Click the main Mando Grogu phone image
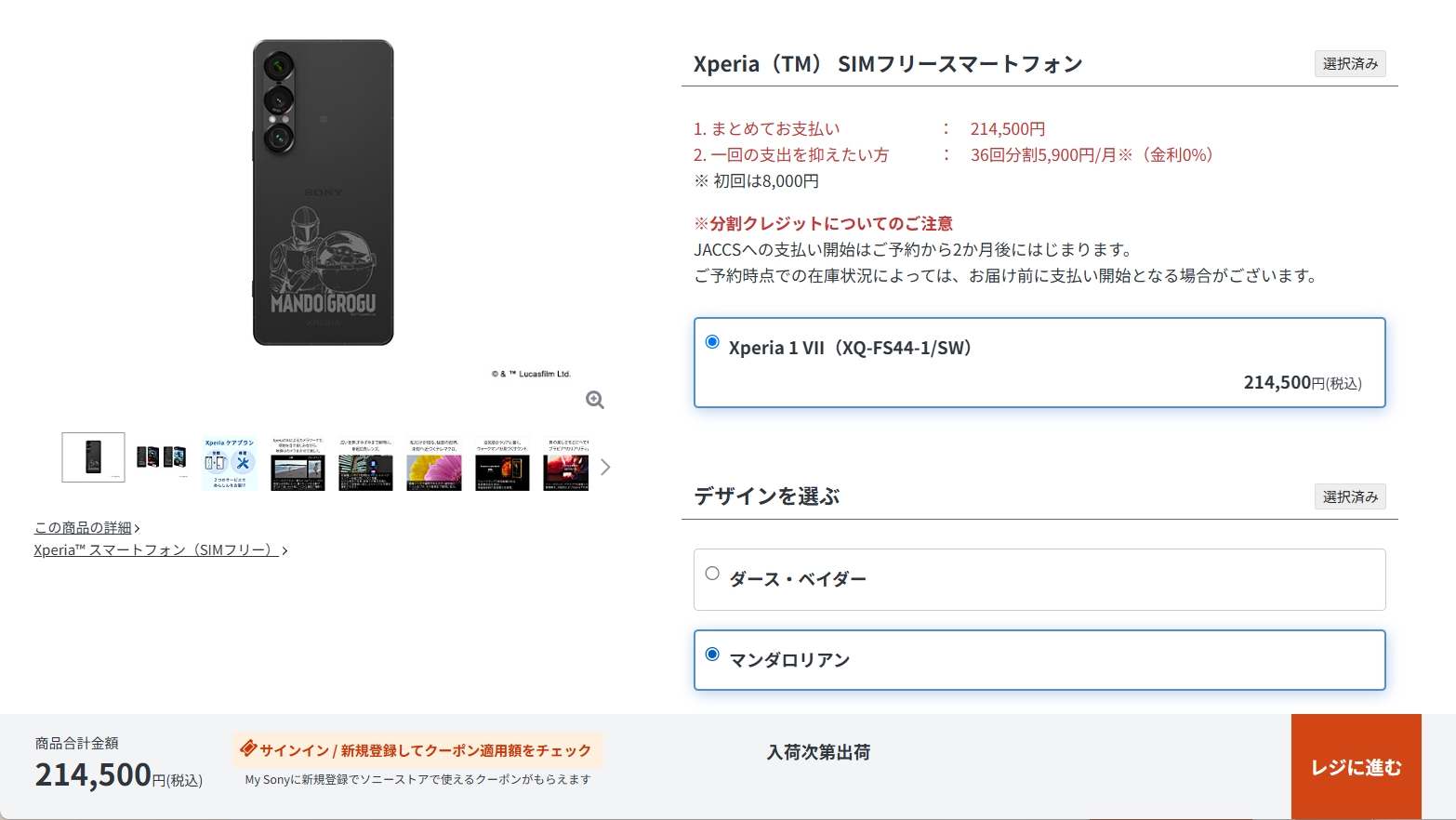 point(324,192)
